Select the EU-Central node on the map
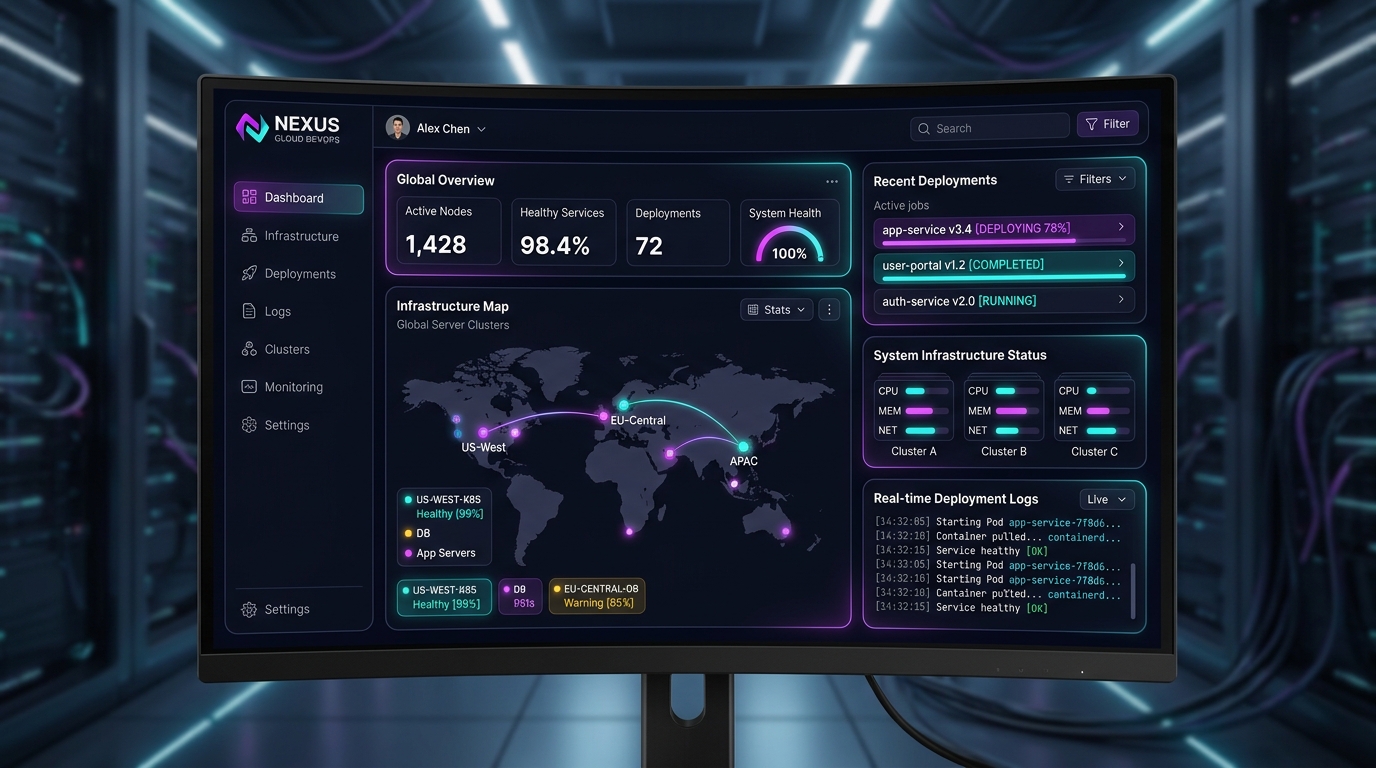This screenshot has height=768, width=1376. [623, 405]
